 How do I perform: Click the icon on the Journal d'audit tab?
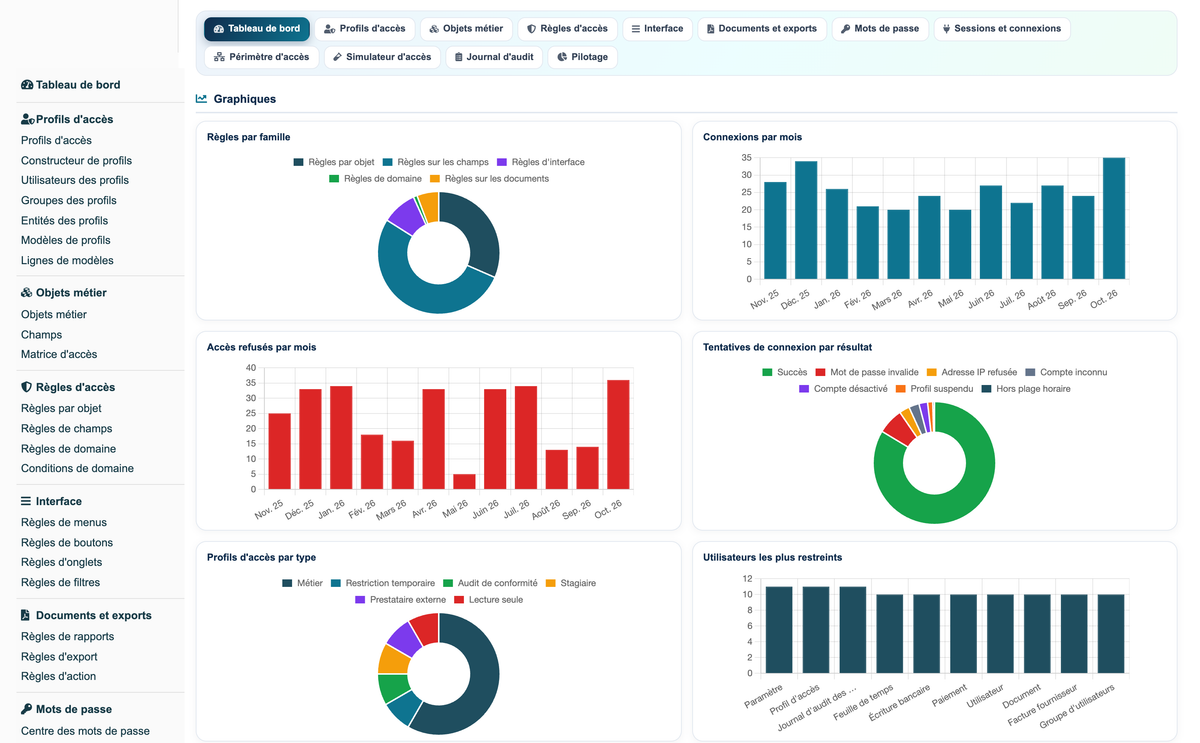point(458,57)
